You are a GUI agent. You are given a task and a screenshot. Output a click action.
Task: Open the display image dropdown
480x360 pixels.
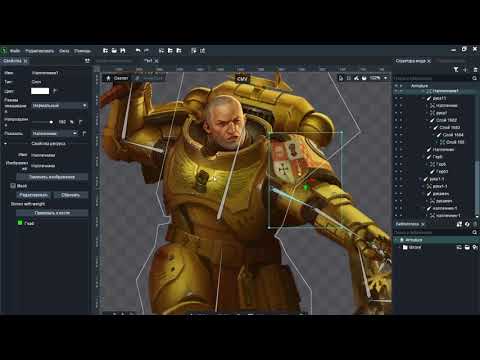click(55, 133)
